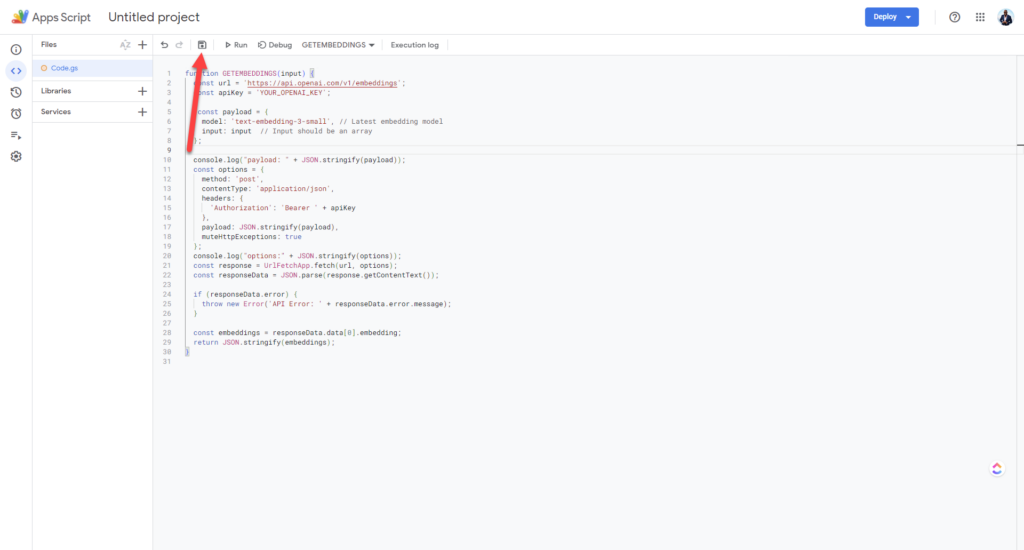The image size is (1024, 550).
Task: Click the Undo arrow icon
Action: click(x=164, y=45)
